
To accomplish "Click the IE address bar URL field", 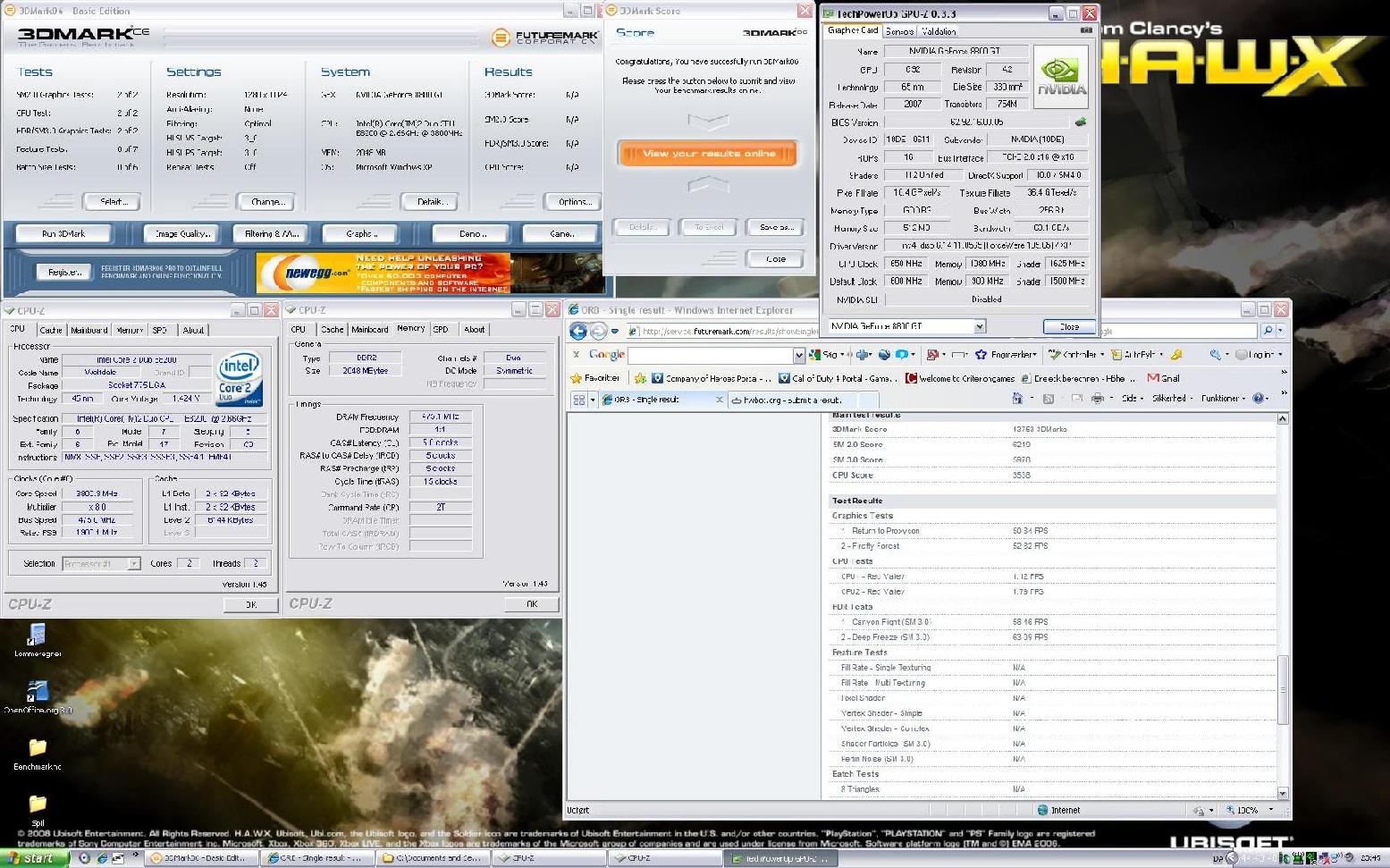I will [723, 331].
